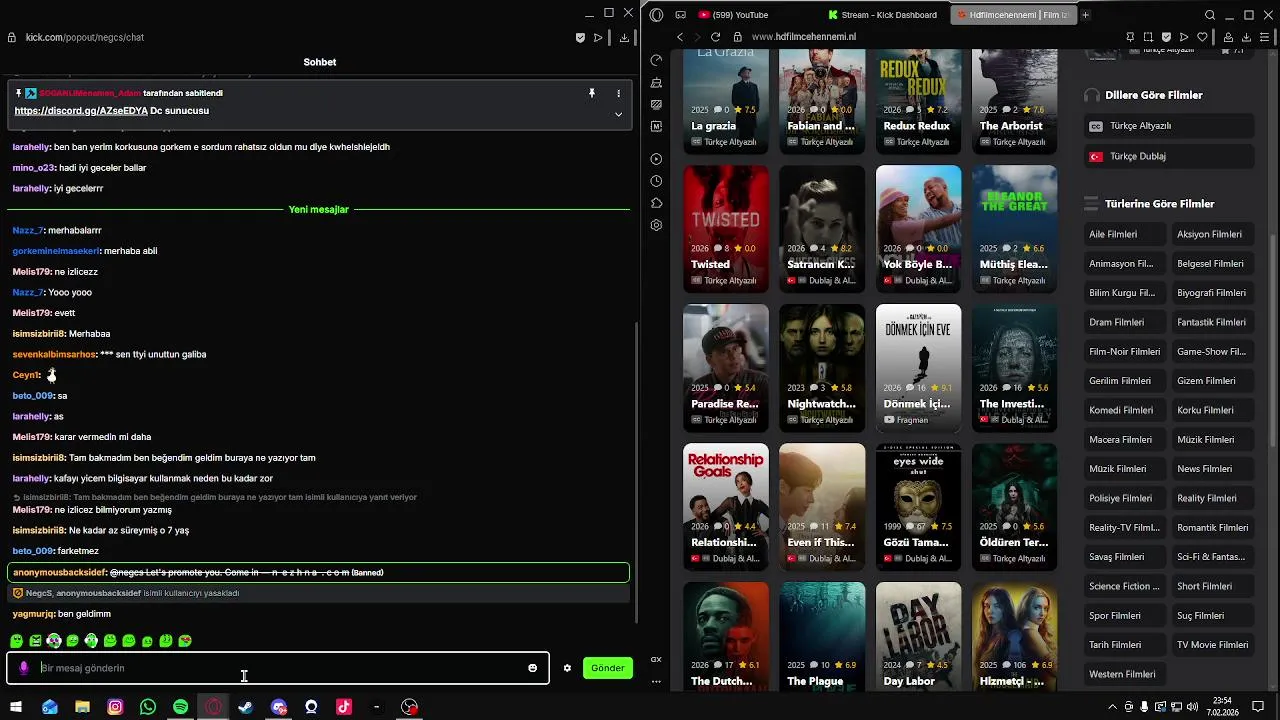Click the Twisted movie poster
Image resolution: width=1280 pixels, height=720 pixels.
pyautogui.click(x=726, y=228)
